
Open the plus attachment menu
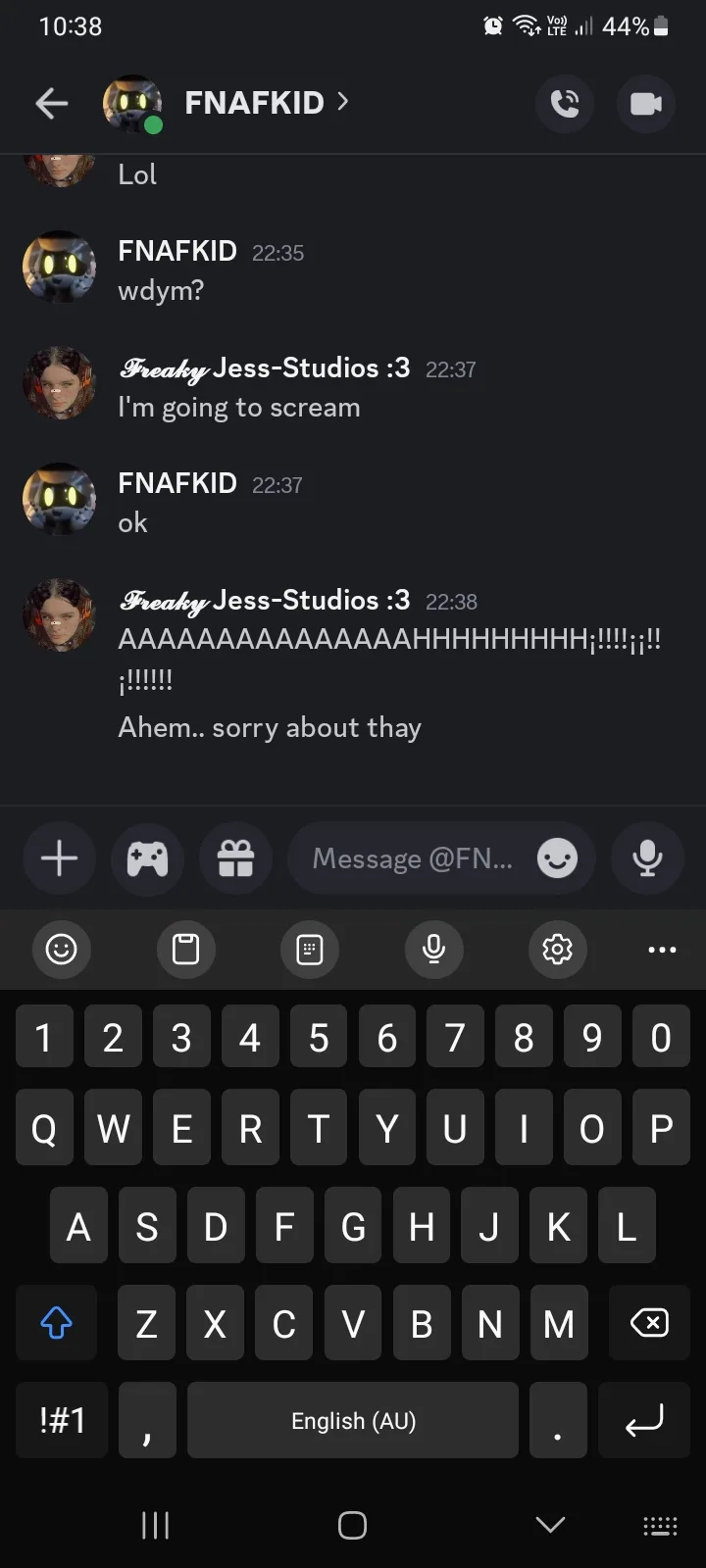[x=59, y=858]
